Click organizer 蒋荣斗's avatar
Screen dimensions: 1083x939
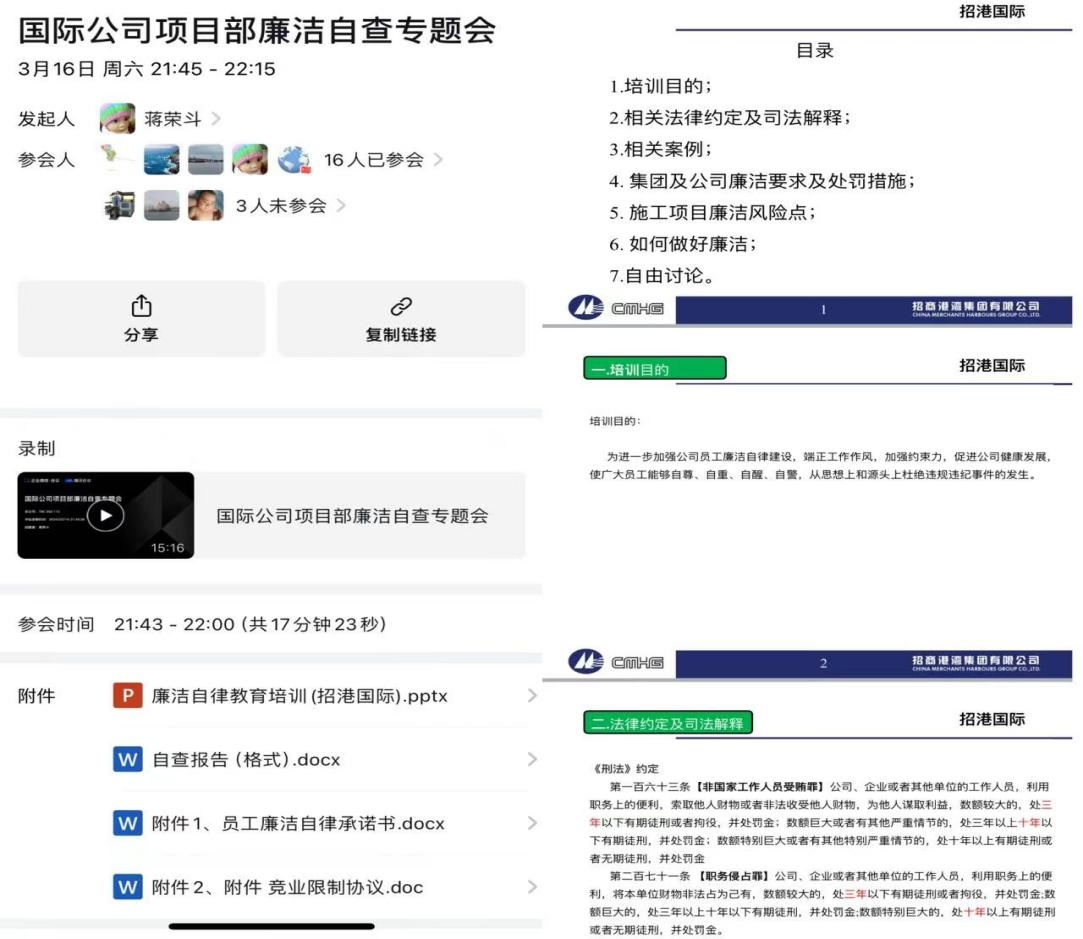(118, 117)
